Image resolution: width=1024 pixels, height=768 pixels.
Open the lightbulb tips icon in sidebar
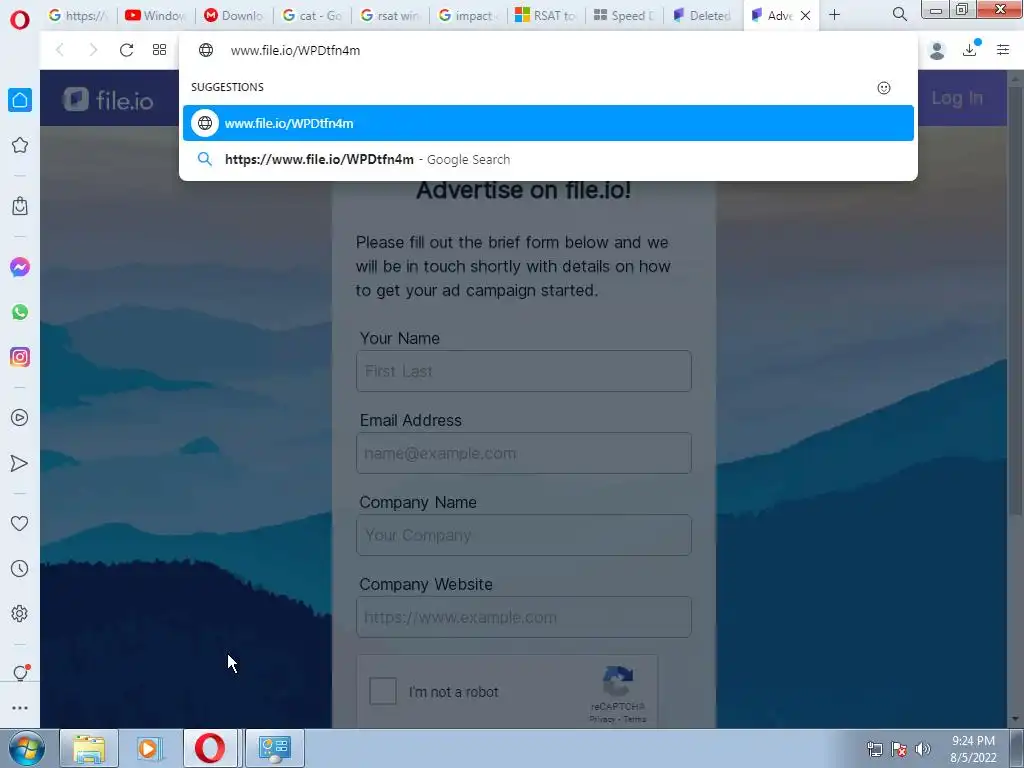point(20,673)
